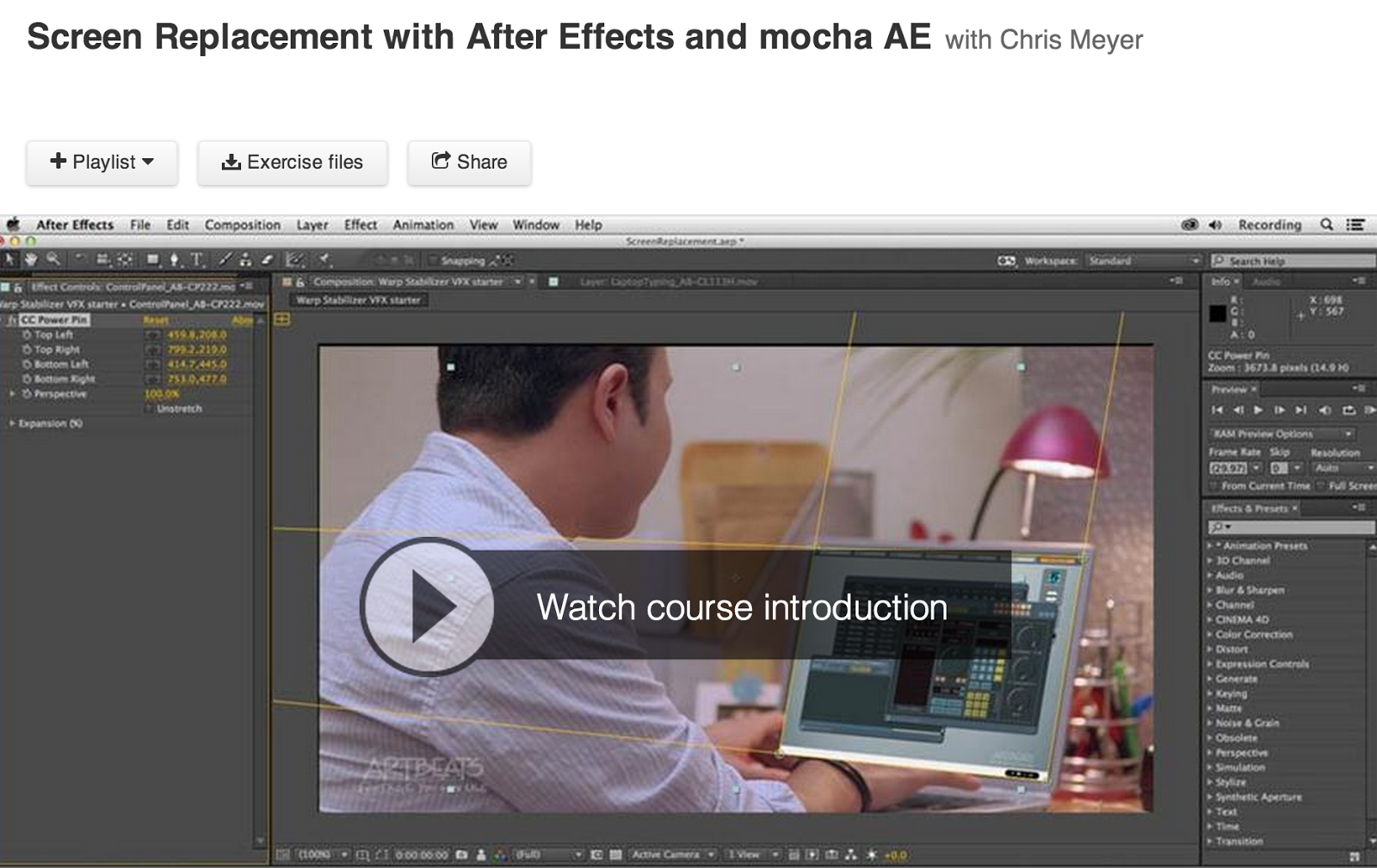Select the Rotation tool

79,259
